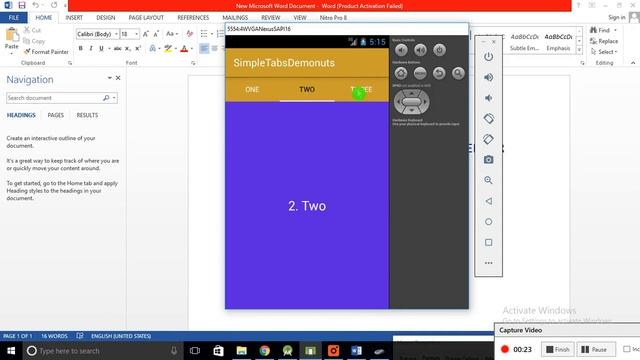Apply yellow text highlight color
Image resolution: width=640 pixels, height=360 pixels.
pos(168,49)
